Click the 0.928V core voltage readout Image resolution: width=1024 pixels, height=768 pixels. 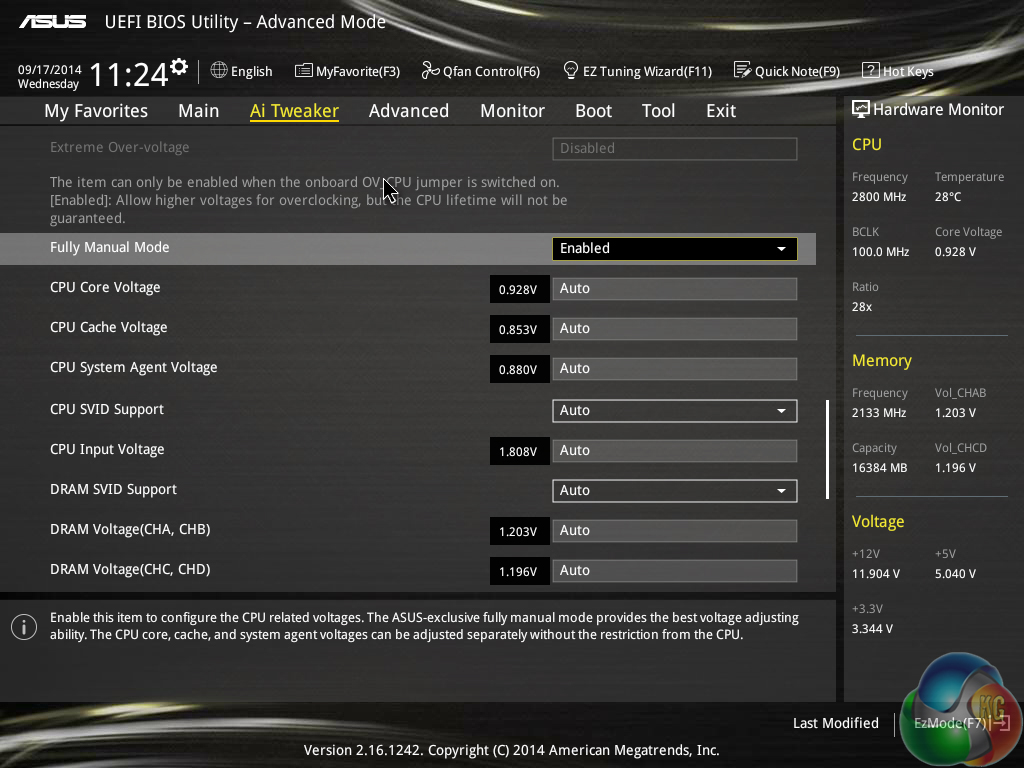[x=519, y=289]
